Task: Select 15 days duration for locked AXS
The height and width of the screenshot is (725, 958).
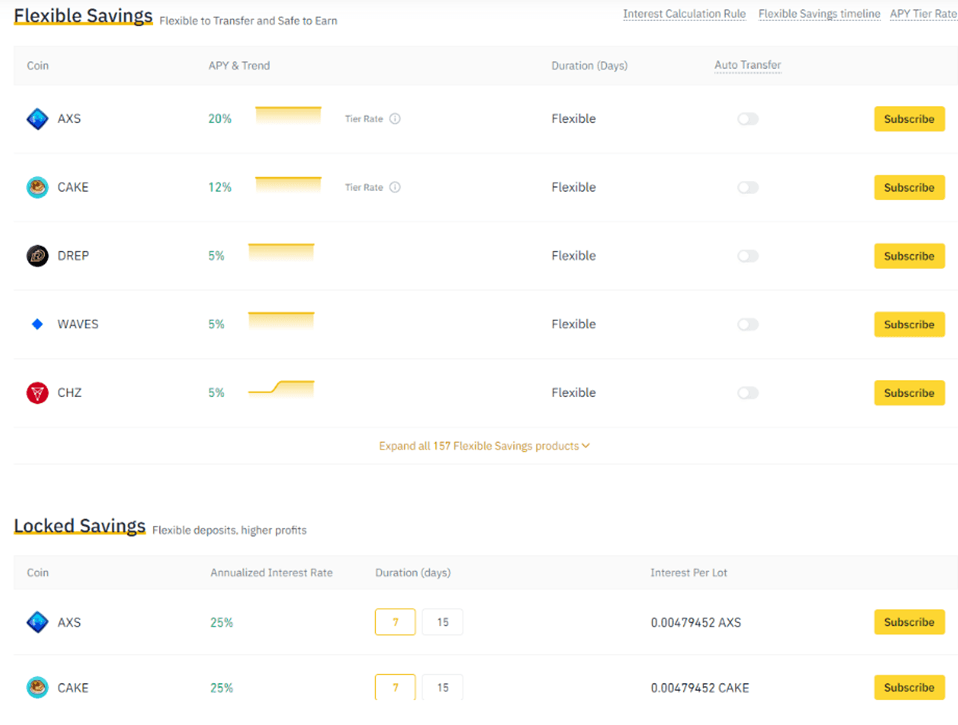Action: [x=442, y=622]
